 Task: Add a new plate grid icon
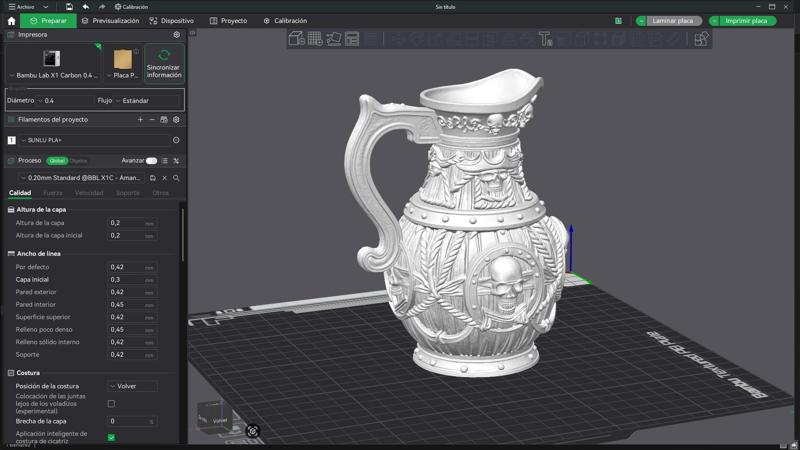click(x=315, y=39)
